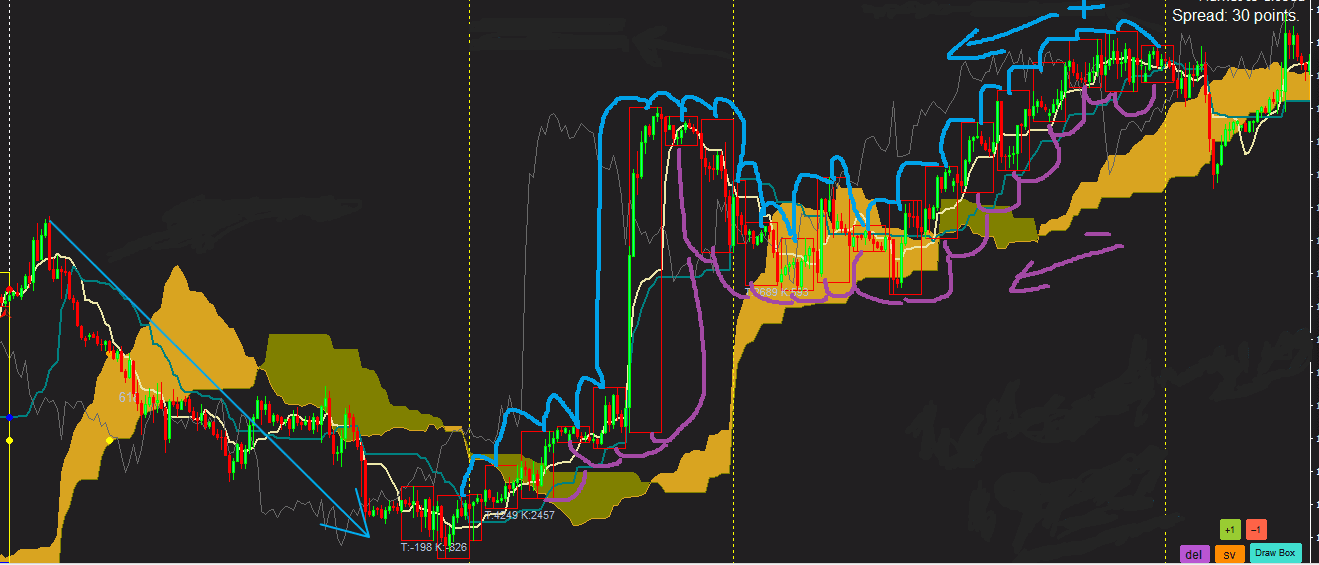
Task: Click the orange sv button
Action: (x=1230, y=553)
